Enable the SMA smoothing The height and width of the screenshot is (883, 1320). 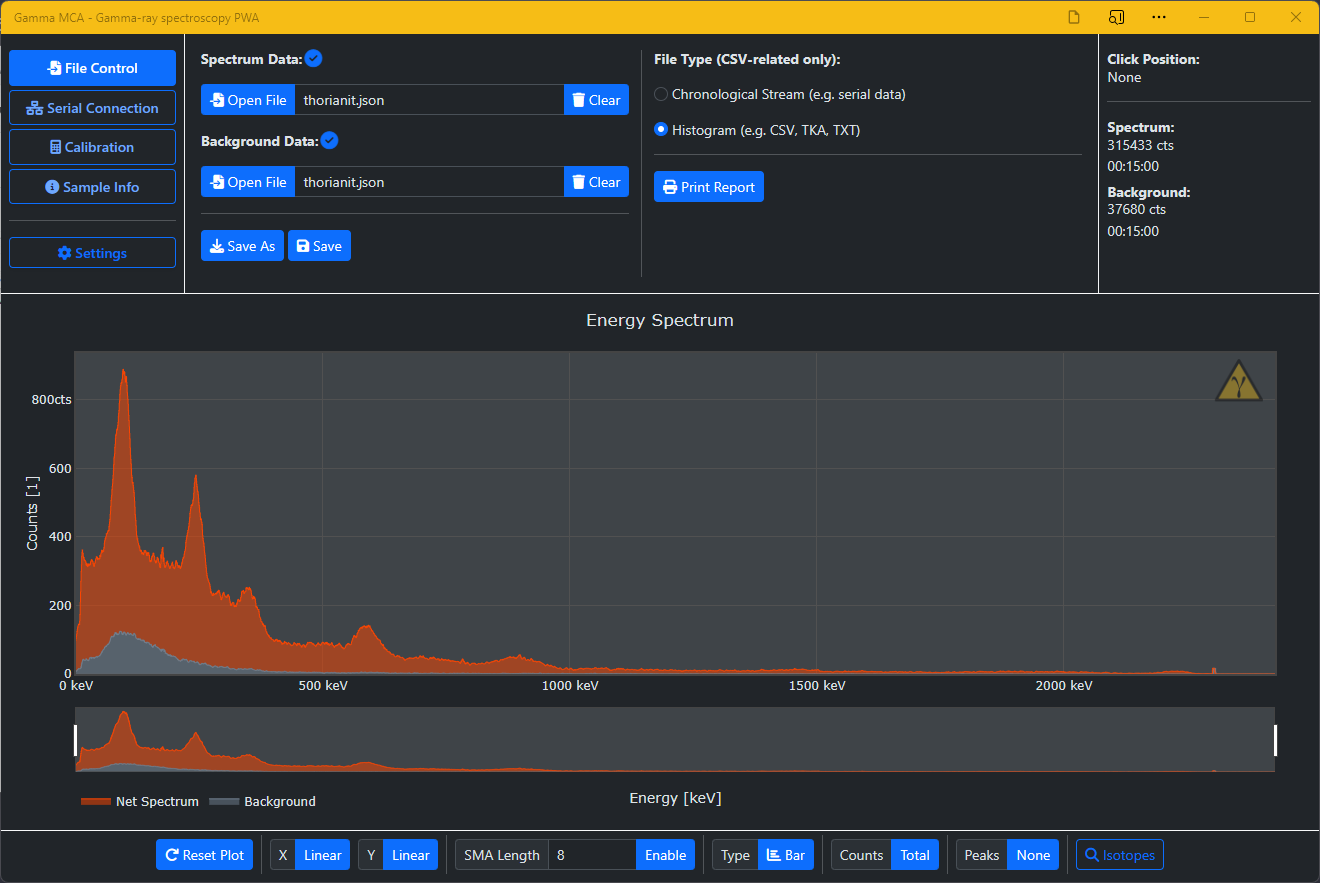[x=665, y=855]
